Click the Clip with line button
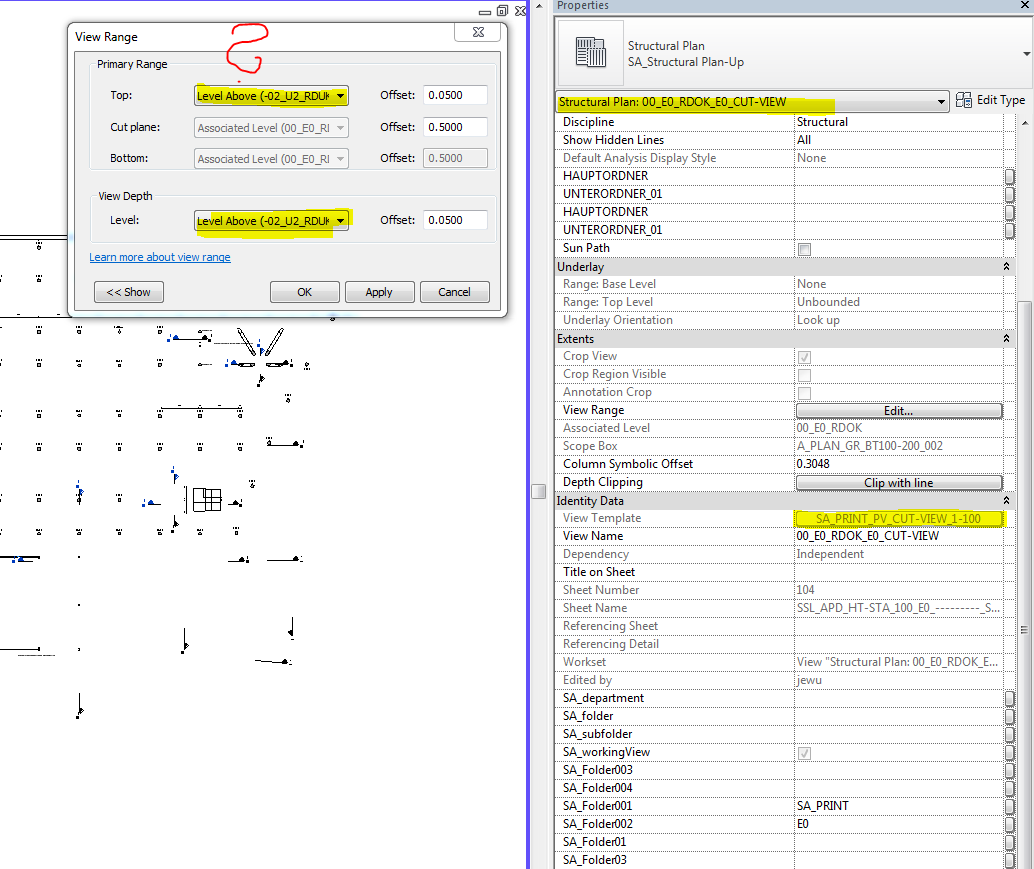 898,483
